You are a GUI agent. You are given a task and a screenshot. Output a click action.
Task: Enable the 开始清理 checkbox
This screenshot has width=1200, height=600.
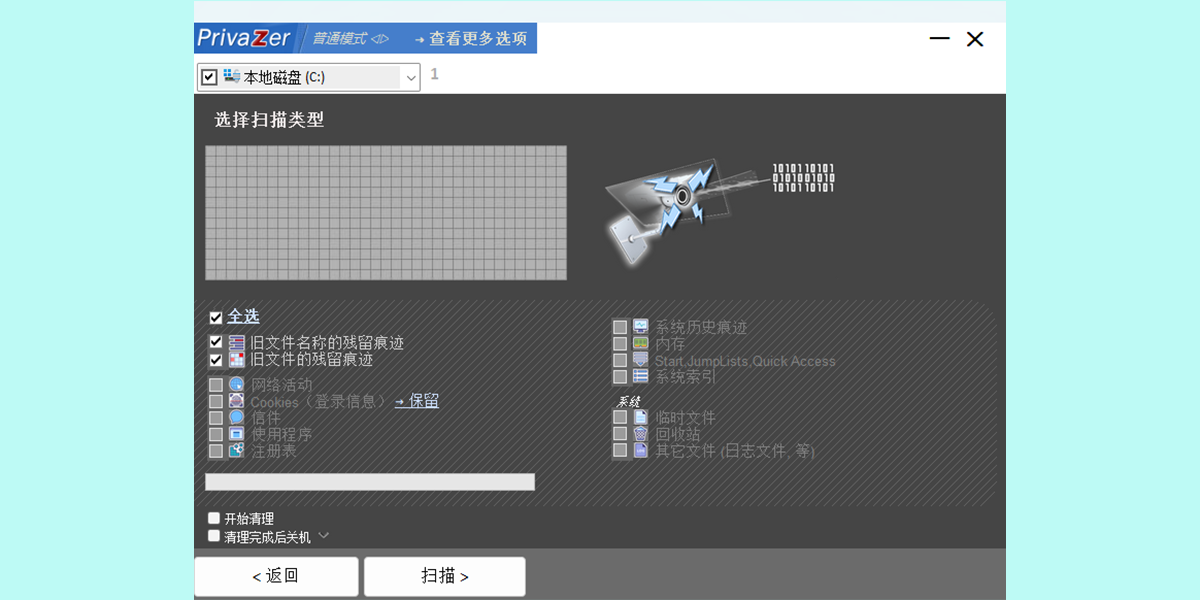213,517
